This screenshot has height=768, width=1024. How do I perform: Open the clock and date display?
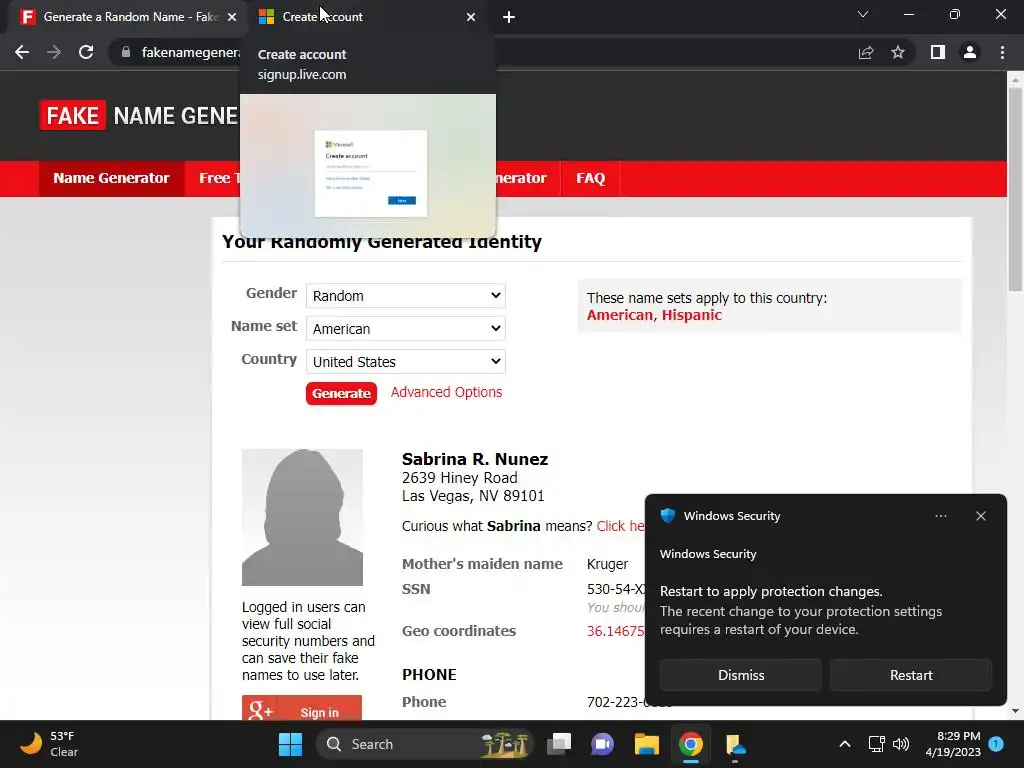(x=953, y=744)
